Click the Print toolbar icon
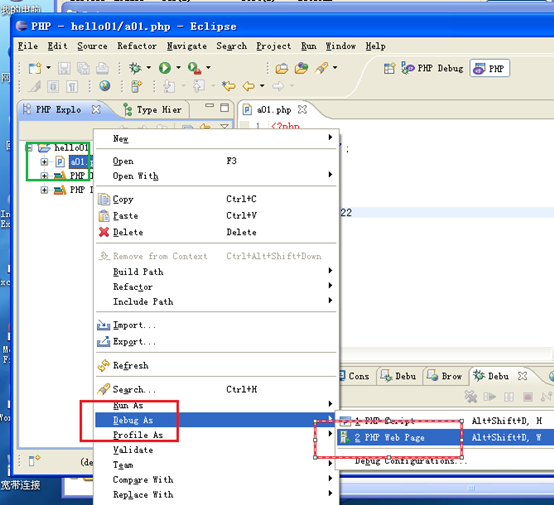 click(102, 68)
